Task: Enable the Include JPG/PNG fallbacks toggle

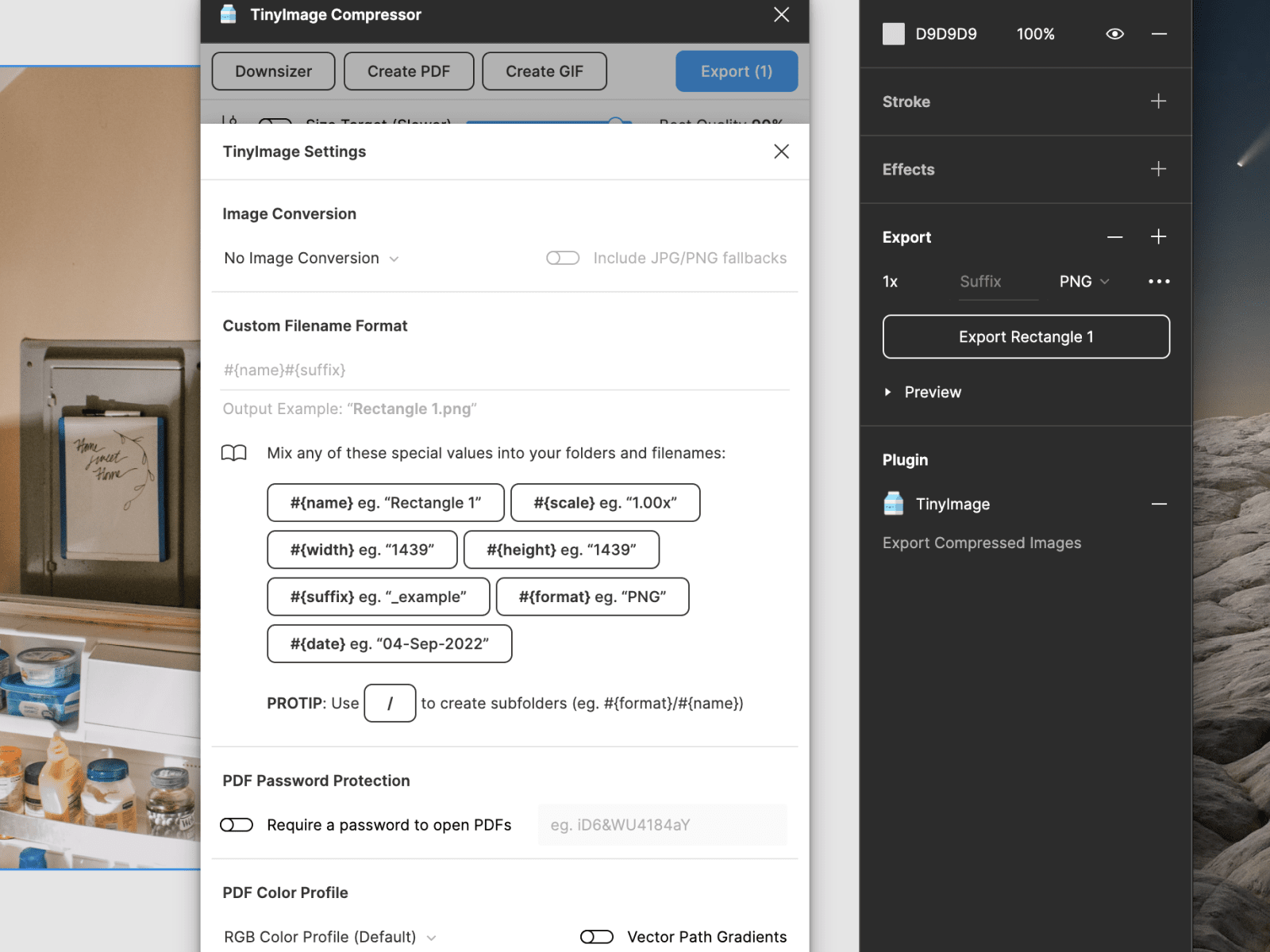Action: coord(563,258)
